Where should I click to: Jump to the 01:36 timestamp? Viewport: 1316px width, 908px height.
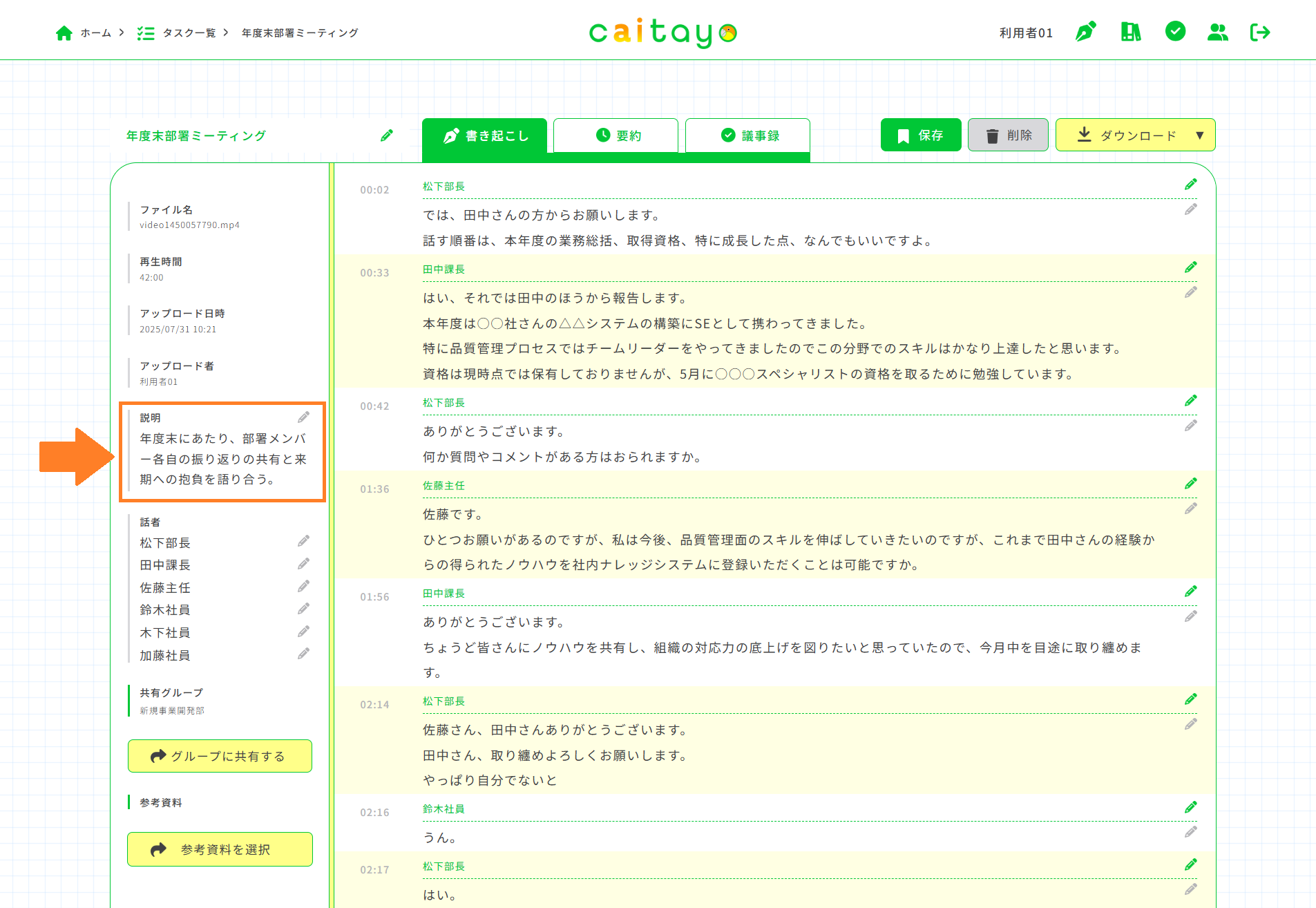374,489
